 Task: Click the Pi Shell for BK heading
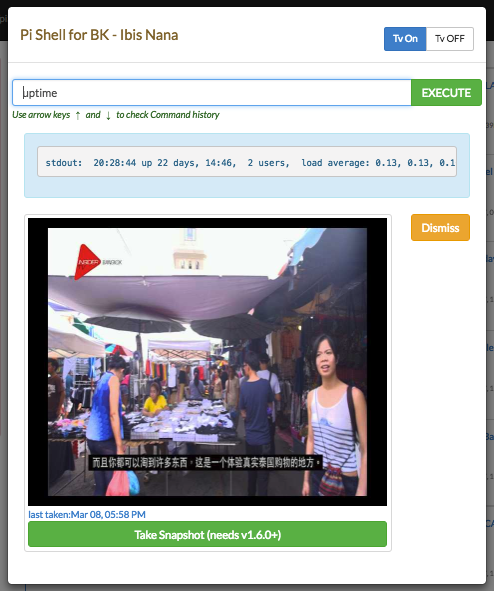pyautogui.click(x=99, y=35)
